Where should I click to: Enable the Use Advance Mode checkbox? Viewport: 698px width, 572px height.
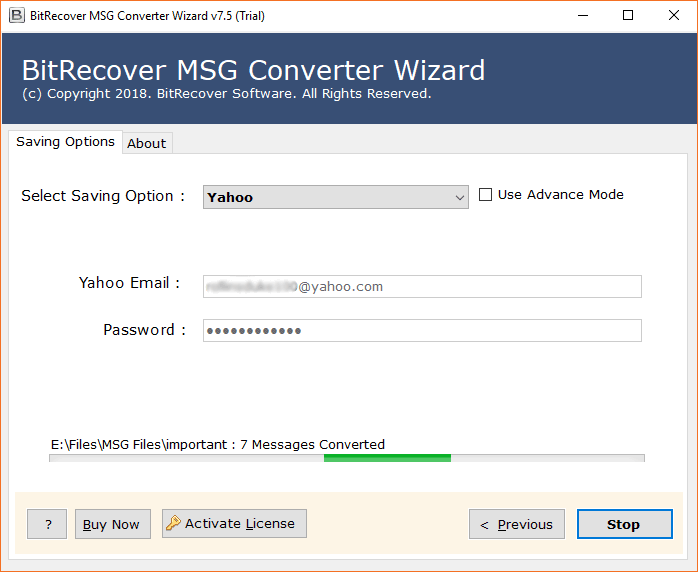coord(485,195)
